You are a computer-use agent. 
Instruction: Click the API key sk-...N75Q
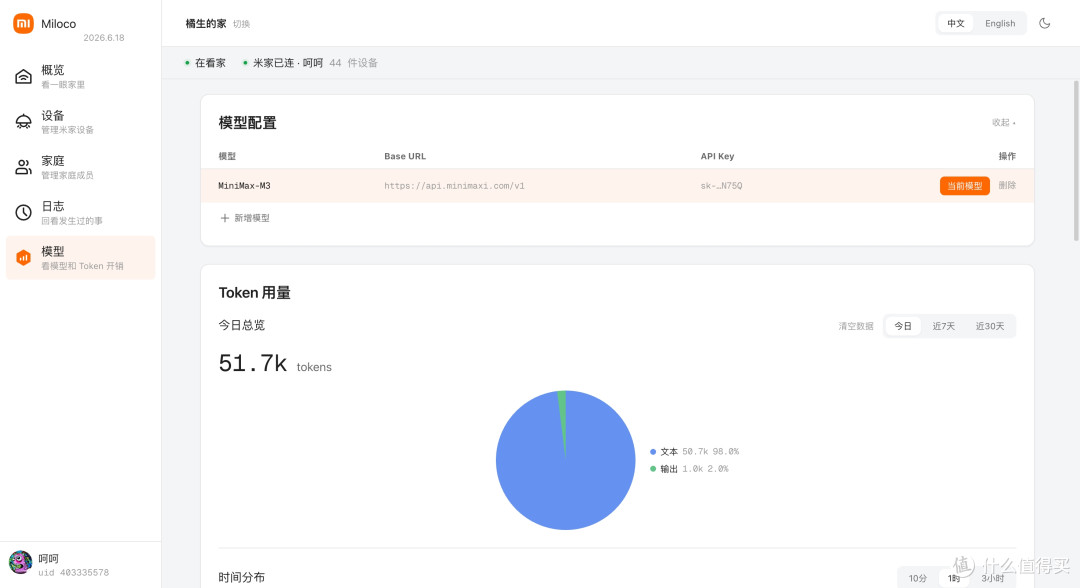coord(721,186)
